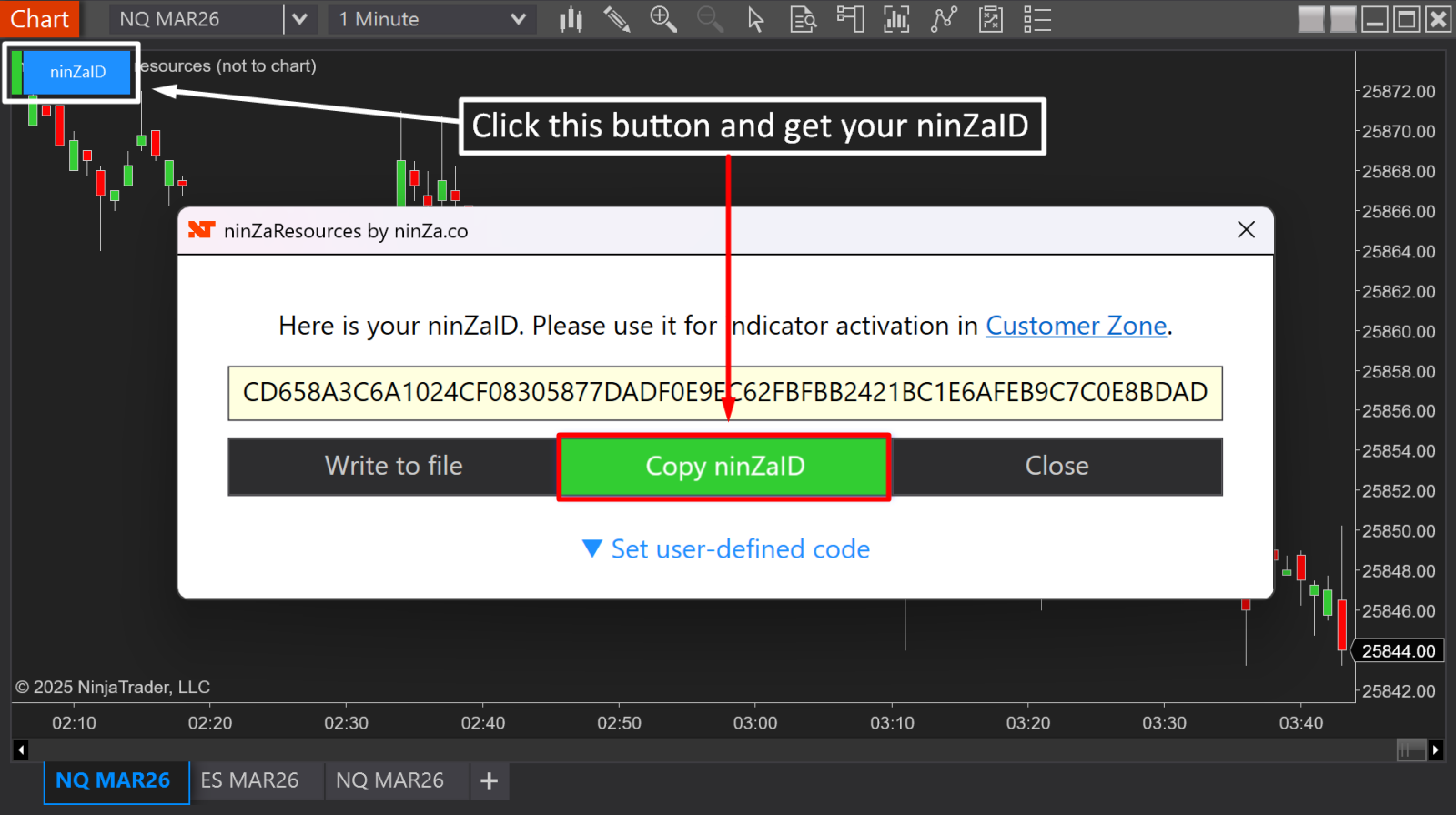Open the data box icon

[x=803, y=19]
